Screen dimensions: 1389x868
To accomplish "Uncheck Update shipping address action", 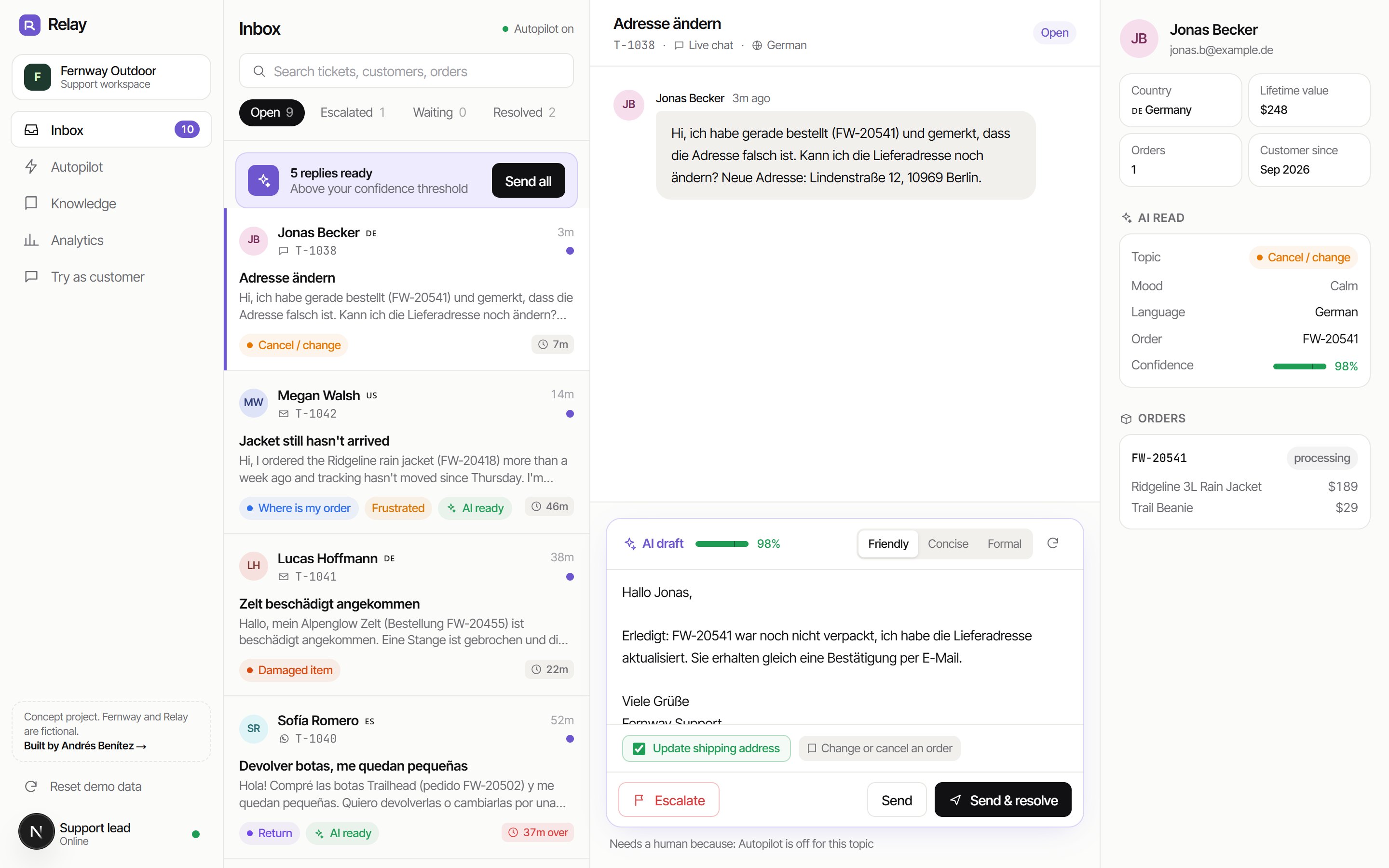I will coord(706,748).
